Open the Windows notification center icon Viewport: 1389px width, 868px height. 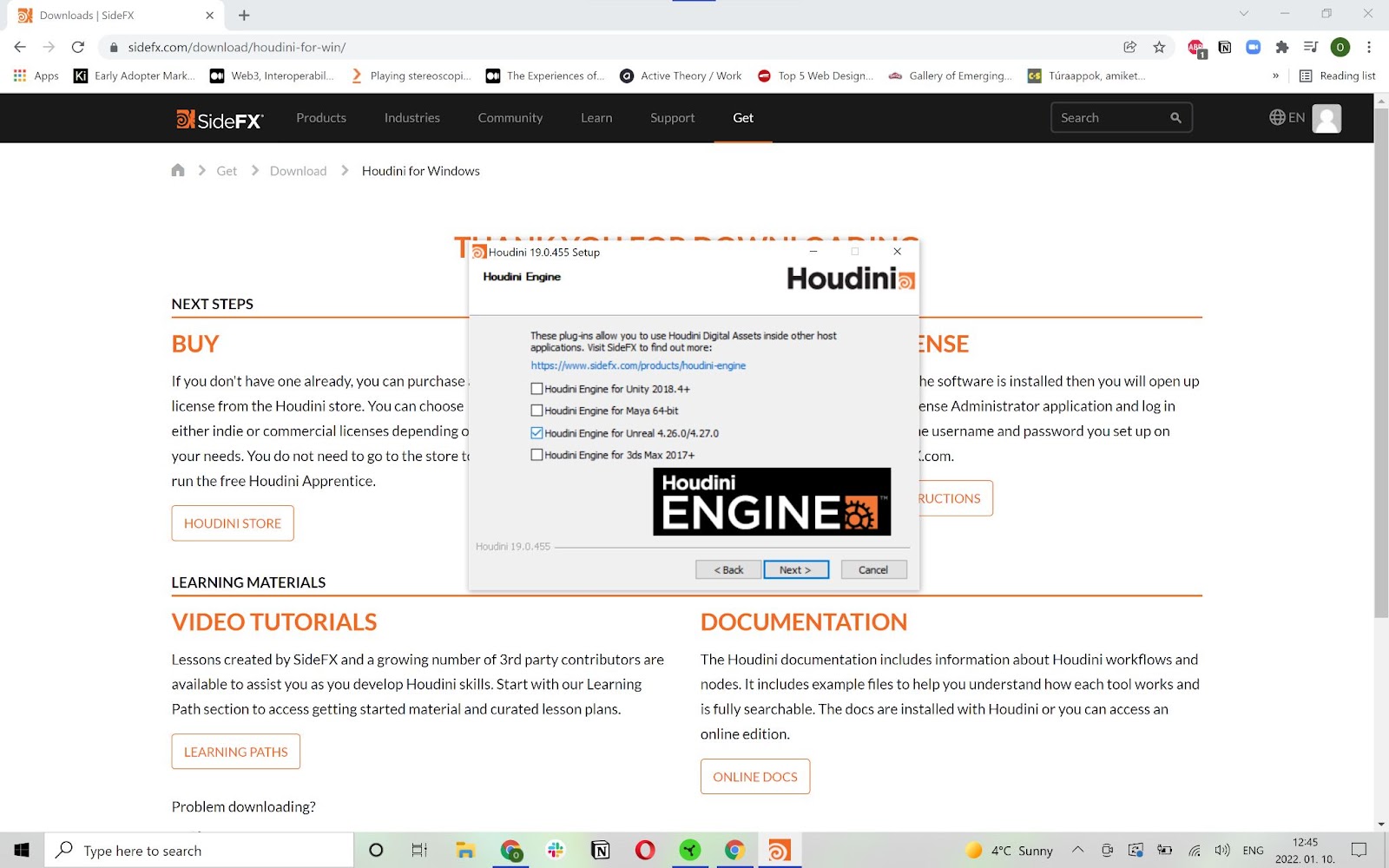(x=1359, y=851)
